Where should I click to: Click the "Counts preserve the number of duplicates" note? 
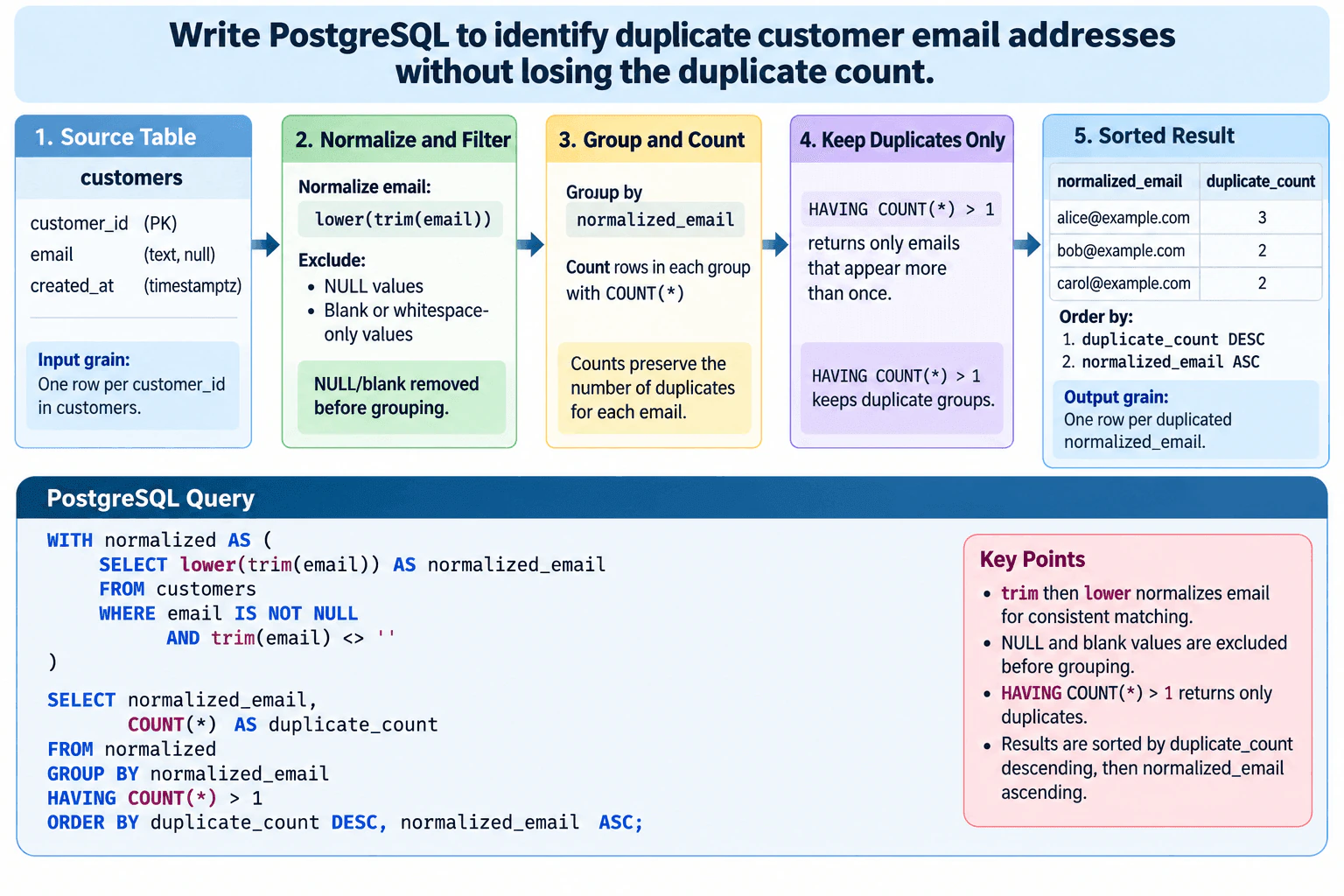(654, 388)
